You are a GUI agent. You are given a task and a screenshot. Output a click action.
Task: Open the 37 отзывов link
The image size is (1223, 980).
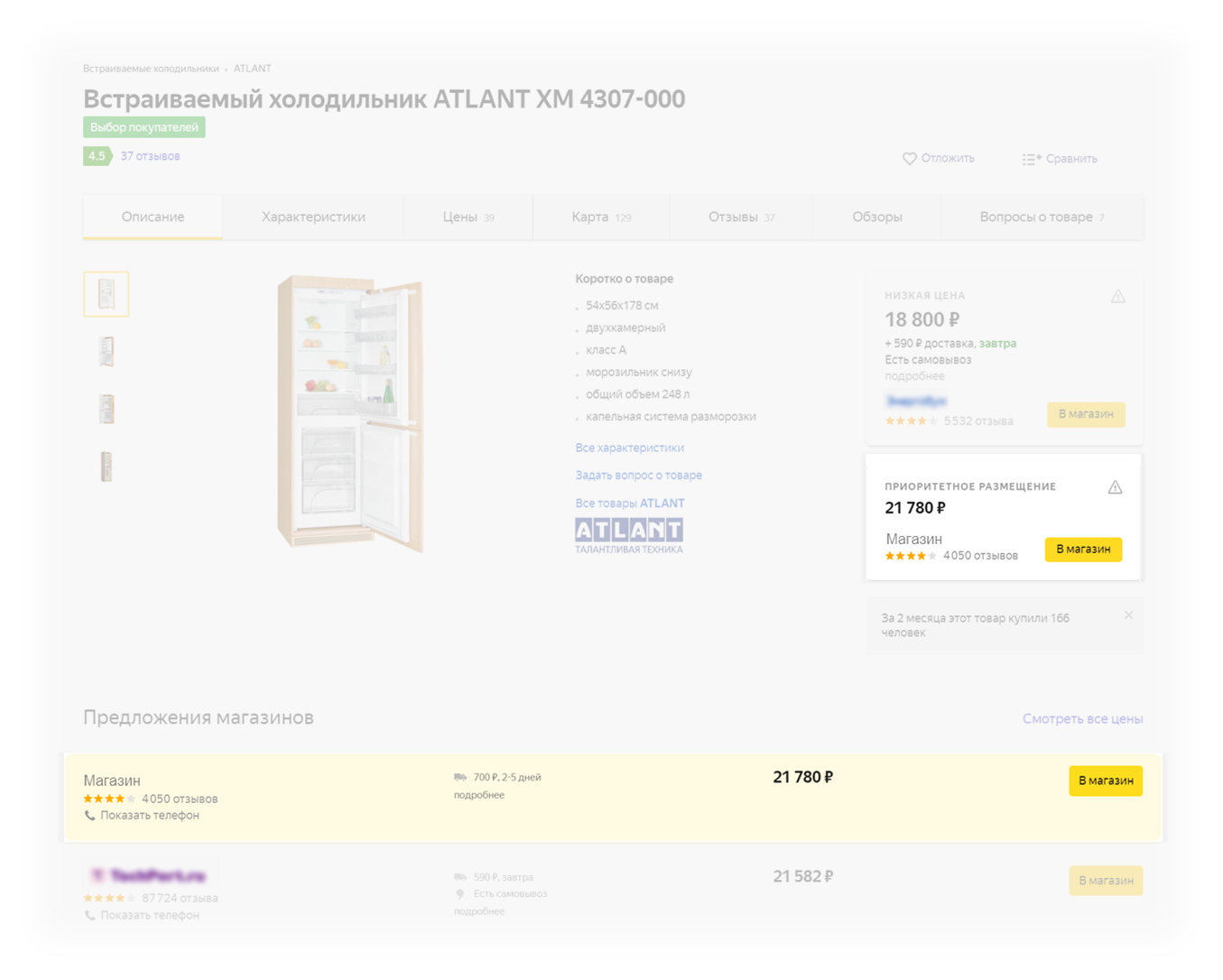(150, 156)
